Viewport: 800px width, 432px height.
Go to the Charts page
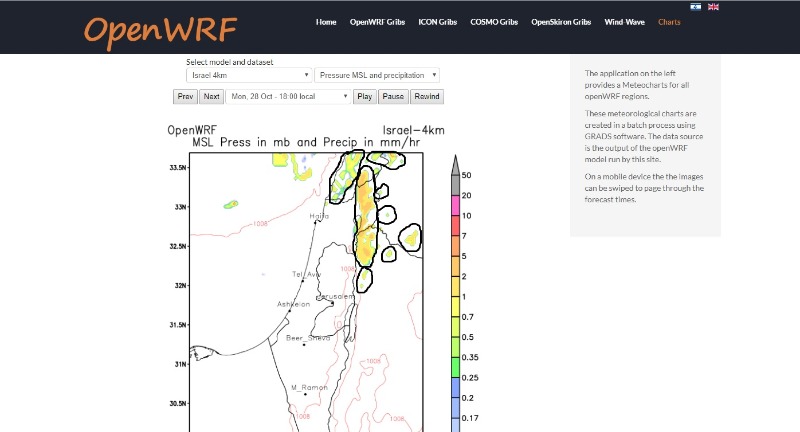pos(669,22)
